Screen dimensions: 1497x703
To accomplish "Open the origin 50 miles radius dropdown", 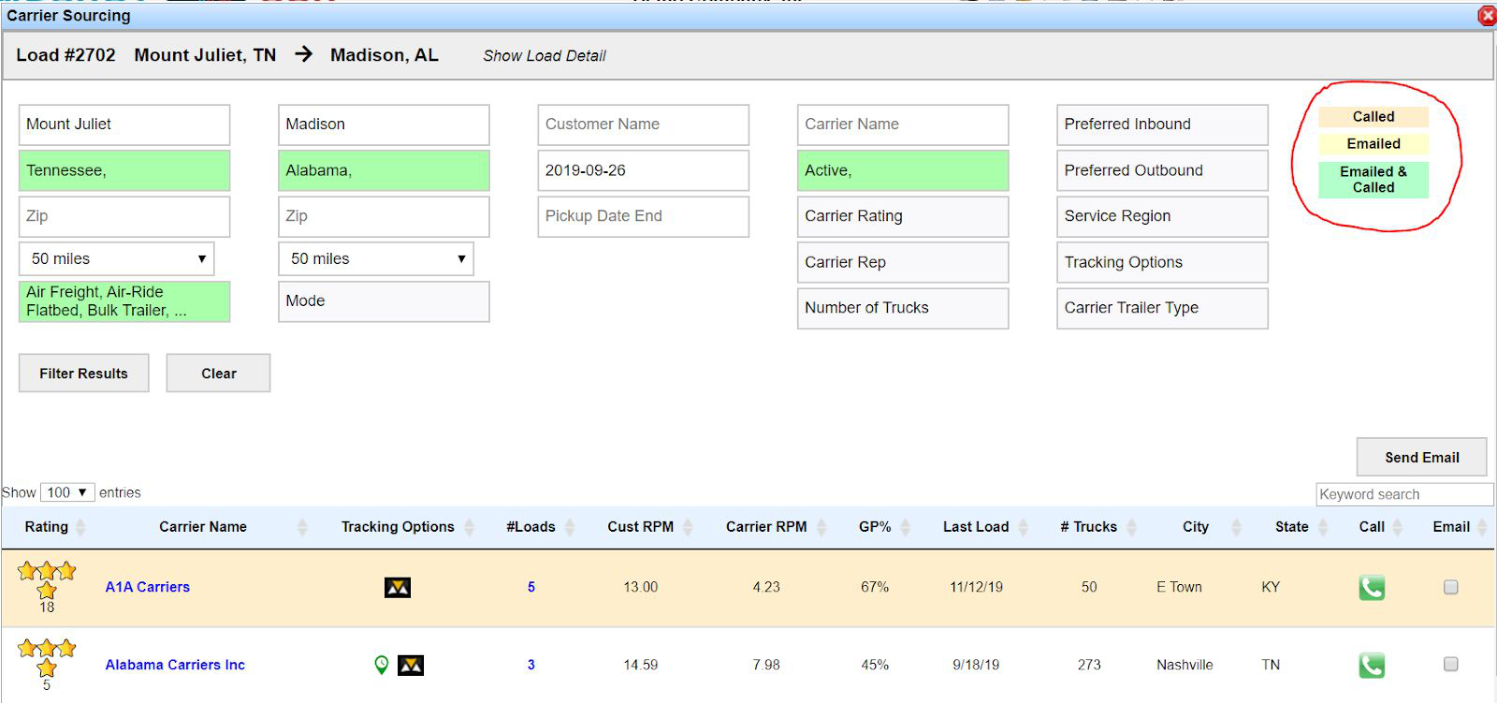I will 117,259.
